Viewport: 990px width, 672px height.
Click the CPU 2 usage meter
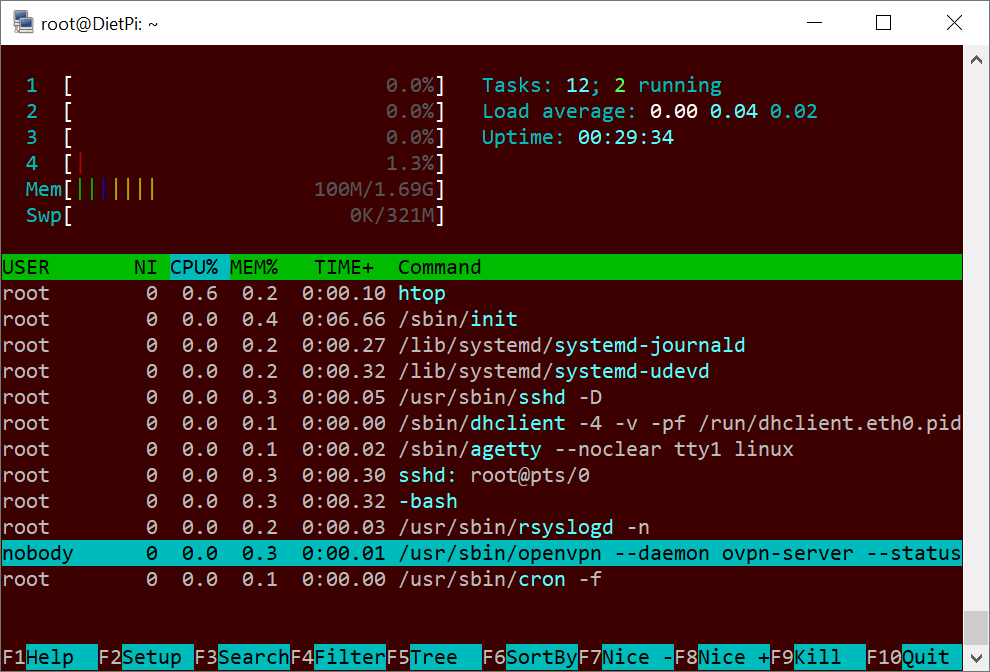click(235, 111)
